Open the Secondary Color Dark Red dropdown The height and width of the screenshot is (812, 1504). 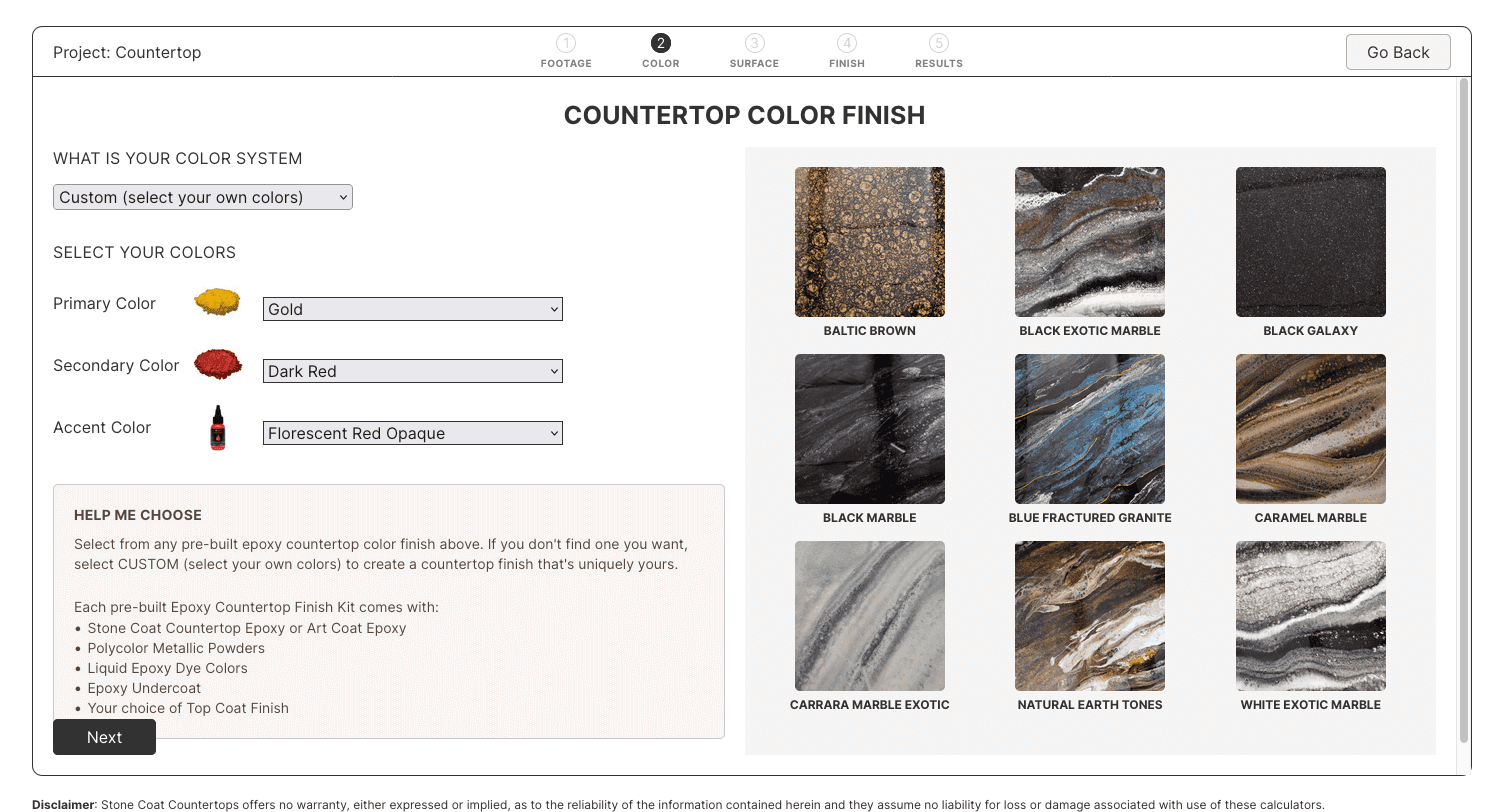(412, 371)
